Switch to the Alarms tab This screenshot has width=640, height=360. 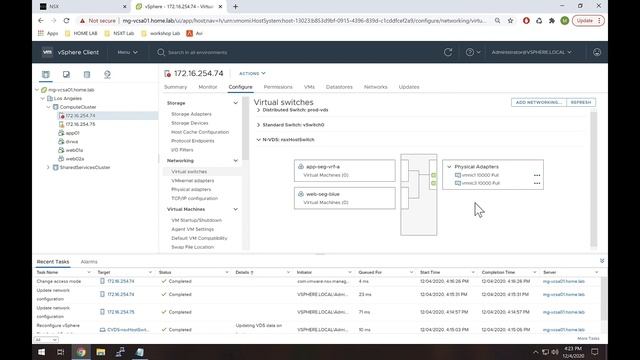click(x=89, y=262)
